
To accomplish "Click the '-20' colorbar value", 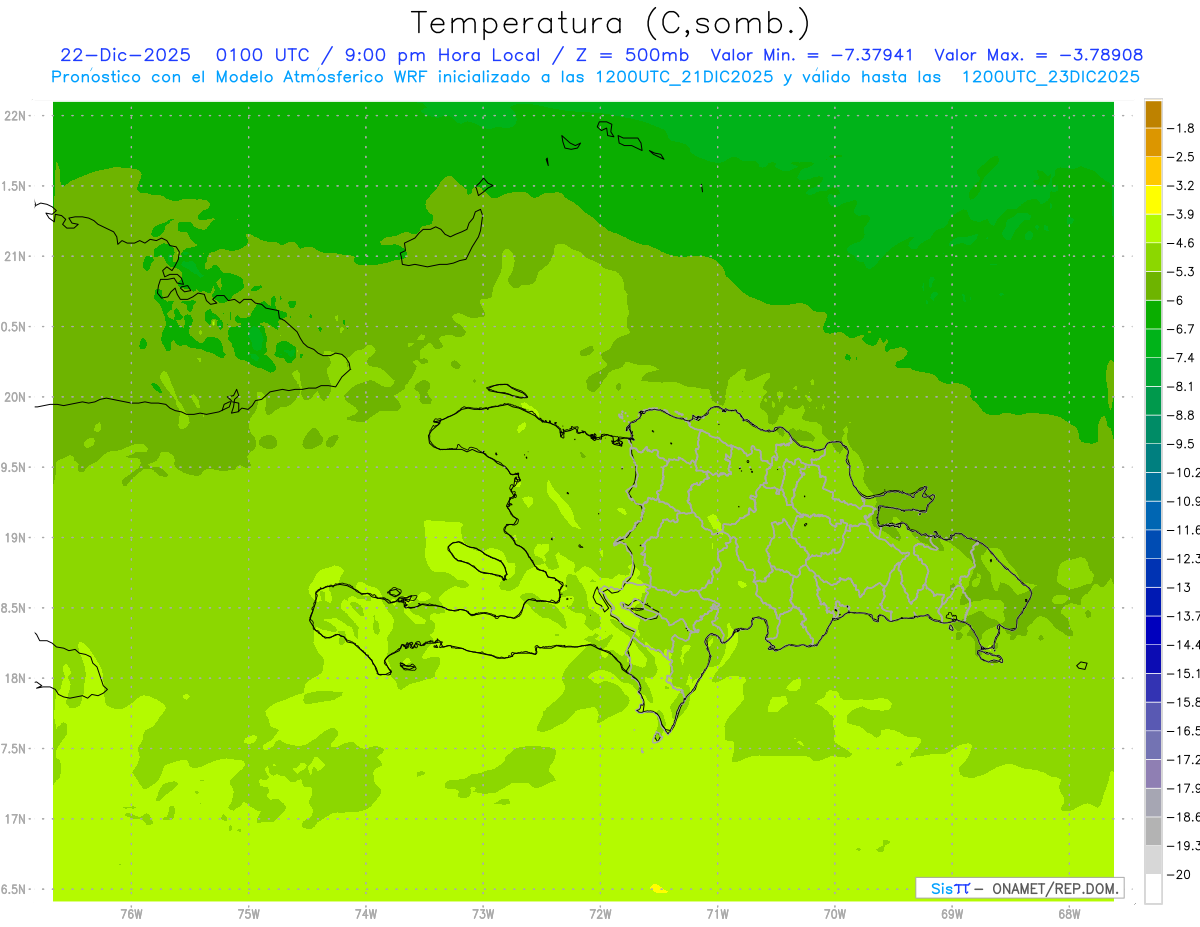I will coord(1179,874).
